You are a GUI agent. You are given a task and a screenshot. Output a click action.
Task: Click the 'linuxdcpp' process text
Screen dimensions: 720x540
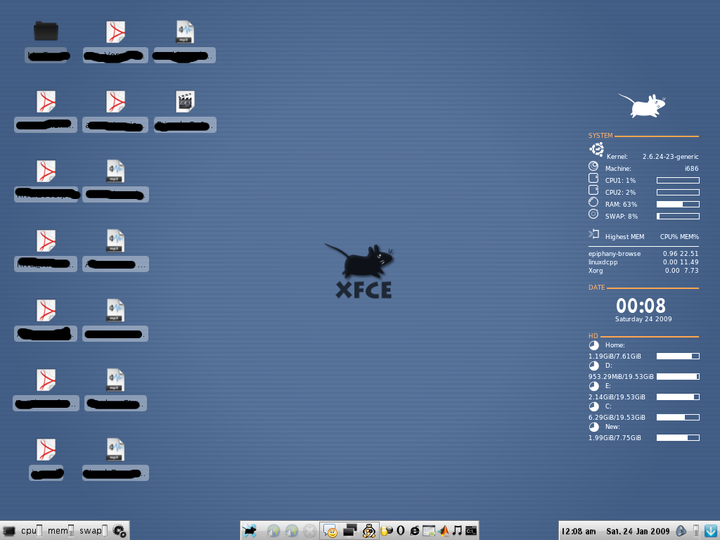603,262
